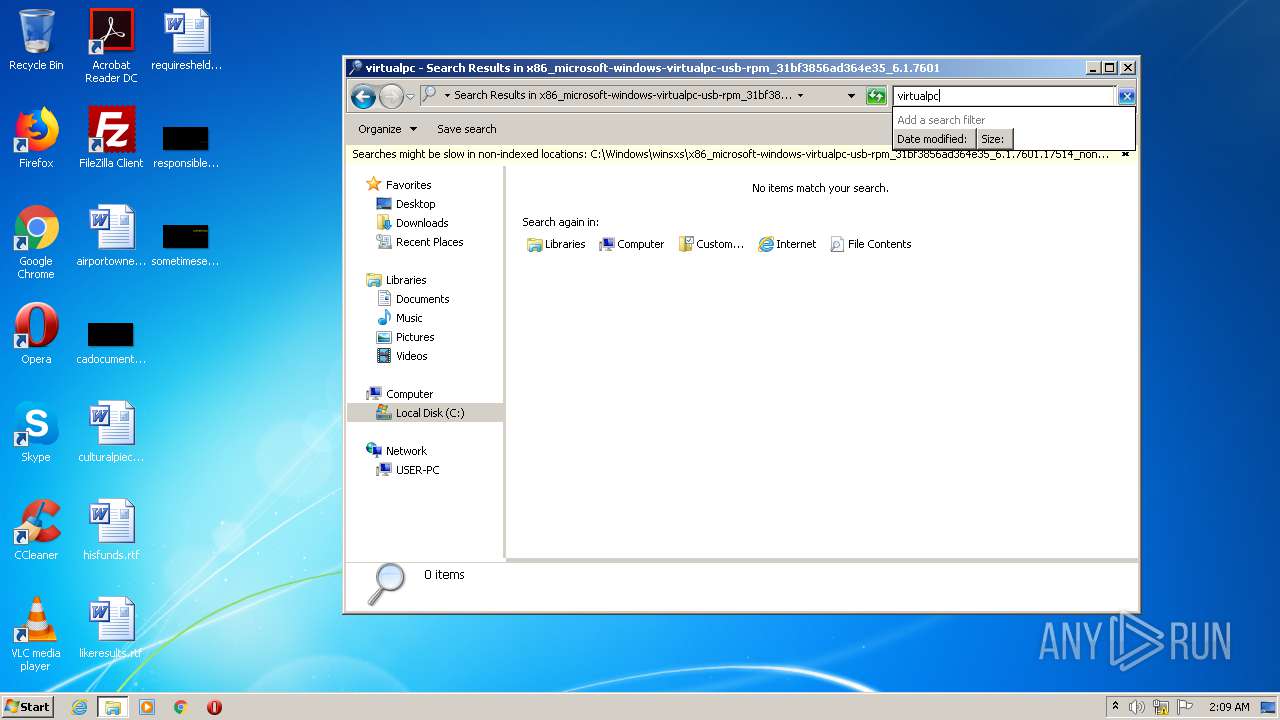Click the virtualpc search input field
Image resolution: width=1280 pixels, height=720 pixels.
coord(1003,96)
